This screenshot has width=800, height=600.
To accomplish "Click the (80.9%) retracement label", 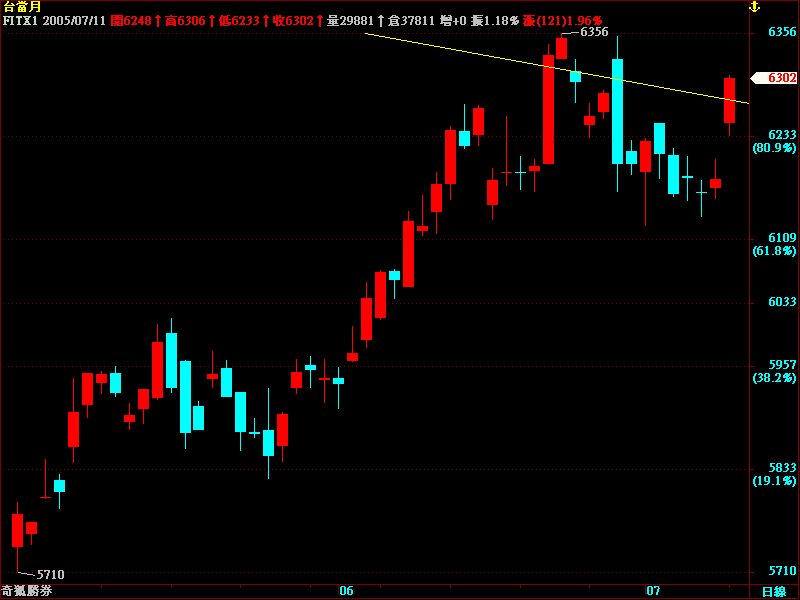I will tap(774, 148).
